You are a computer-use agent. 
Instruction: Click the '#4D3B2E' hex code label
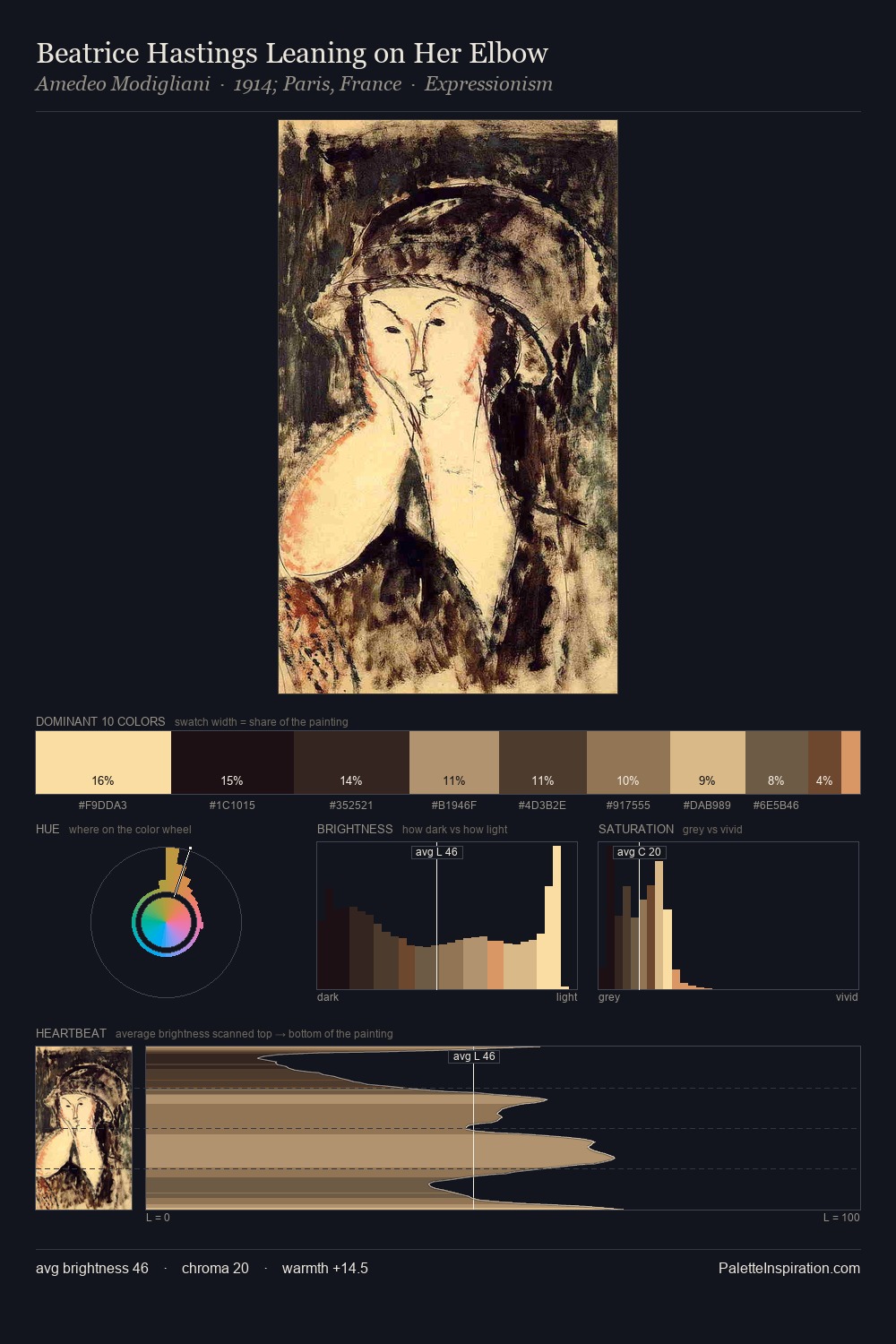click(543, 805)
